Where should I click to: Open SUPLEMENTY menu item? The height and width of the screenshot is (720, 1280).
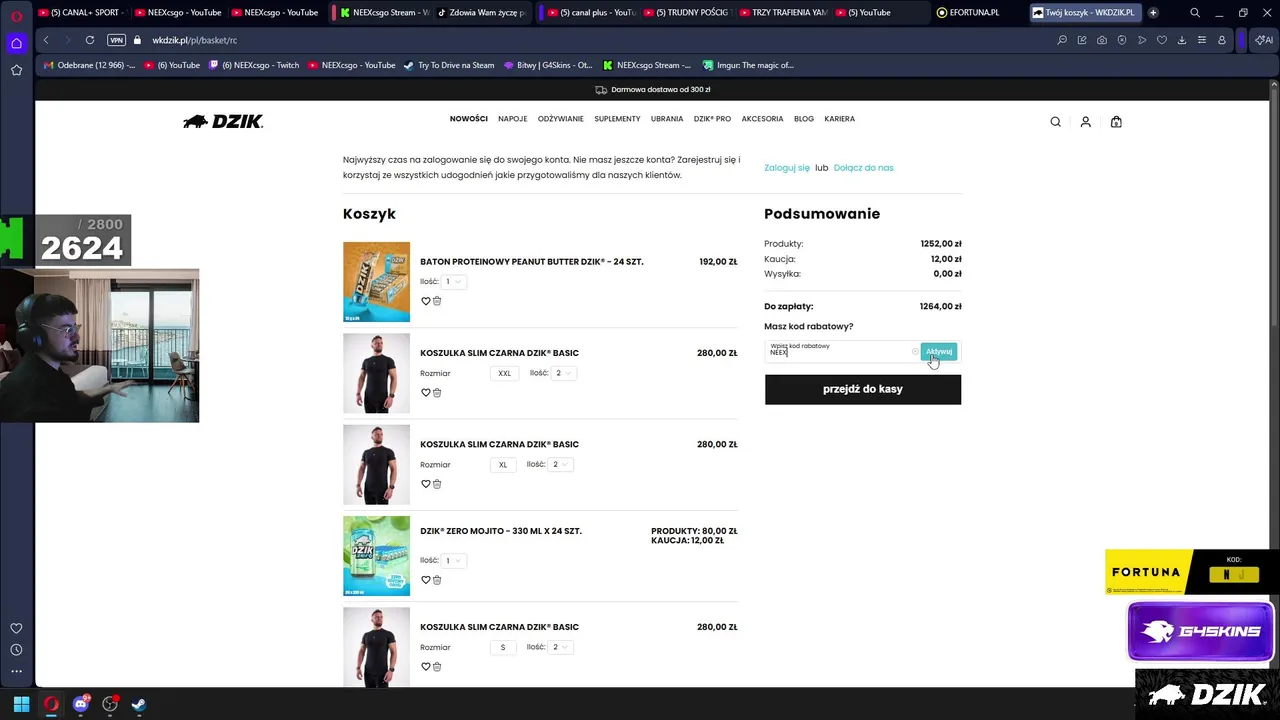tap(617, 119)
